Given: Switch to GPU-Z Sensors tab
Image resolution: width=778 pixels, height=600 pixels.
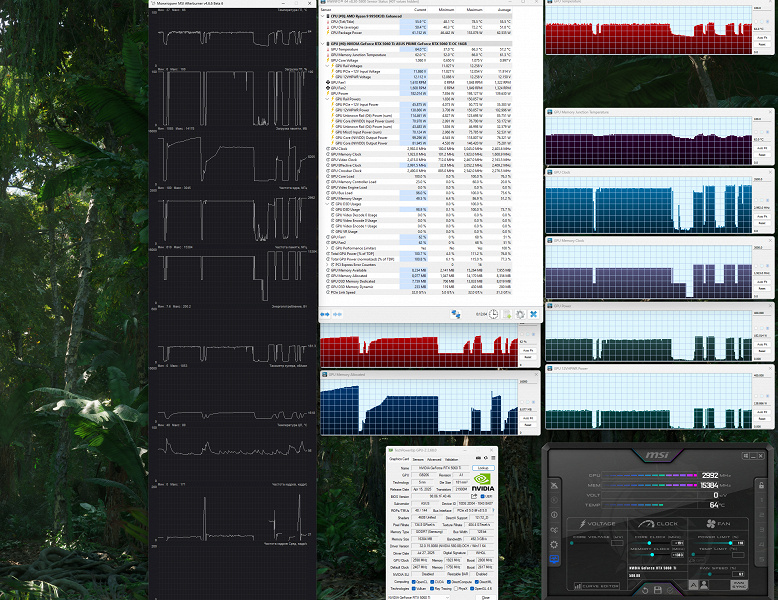Looking at the screenshot, I should pos(418,460).
